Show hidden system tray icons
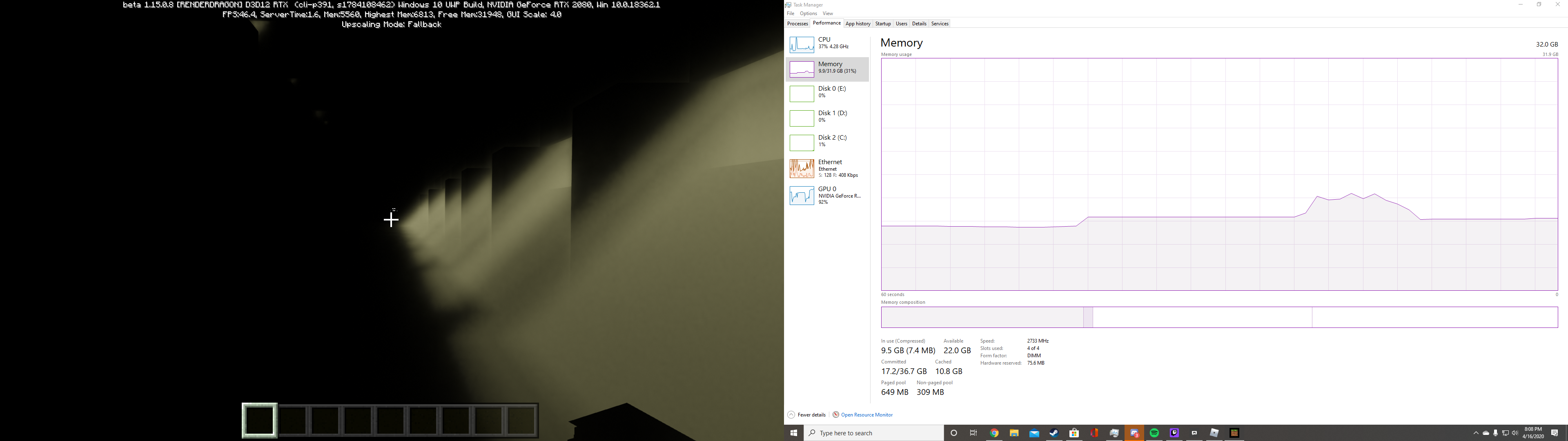This screenshot has width=1568, height=441. [1475, 433]
